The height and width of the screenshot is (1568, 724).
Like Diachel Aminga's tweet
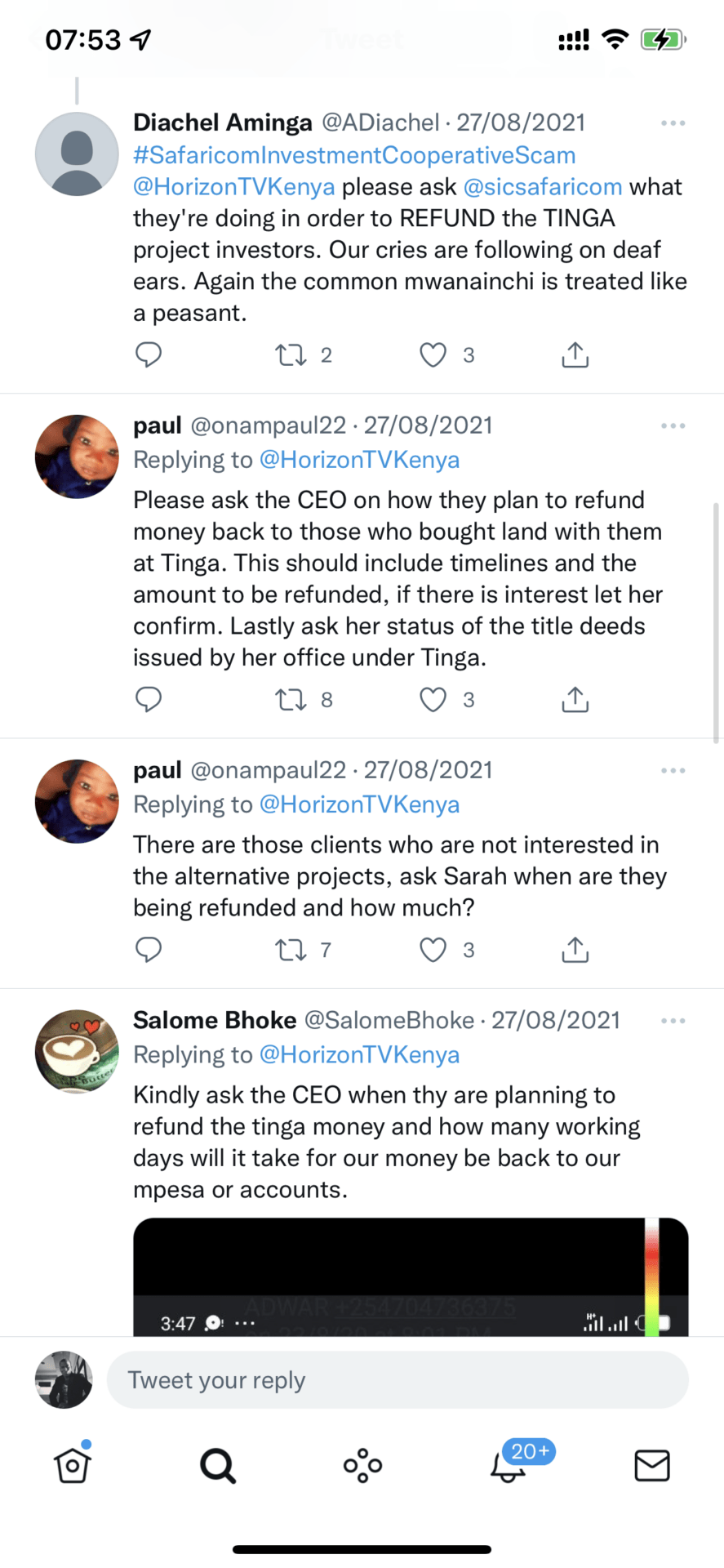point(433,354)
